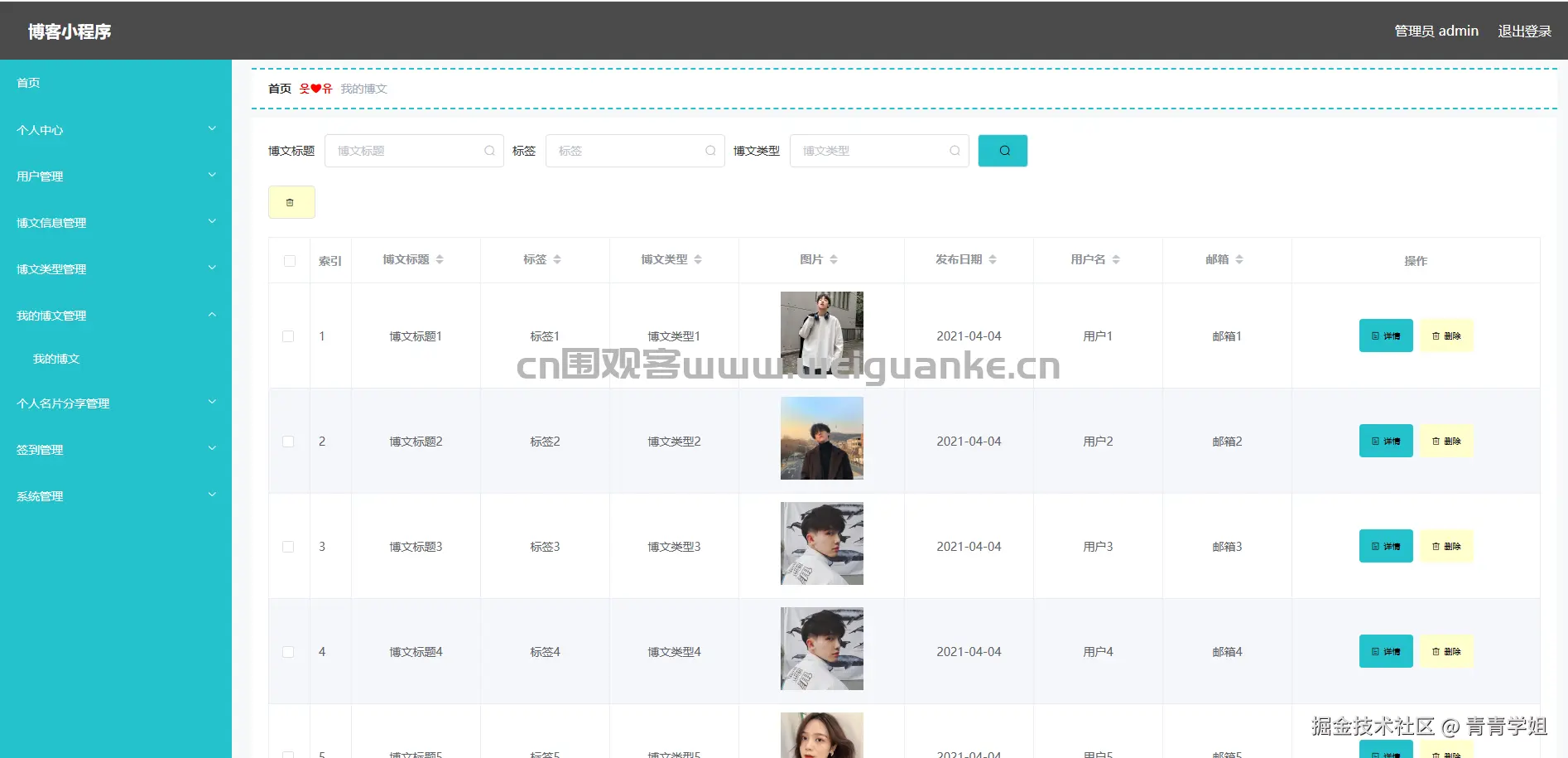Toggle the select-all header checkbox

point(290,261)
